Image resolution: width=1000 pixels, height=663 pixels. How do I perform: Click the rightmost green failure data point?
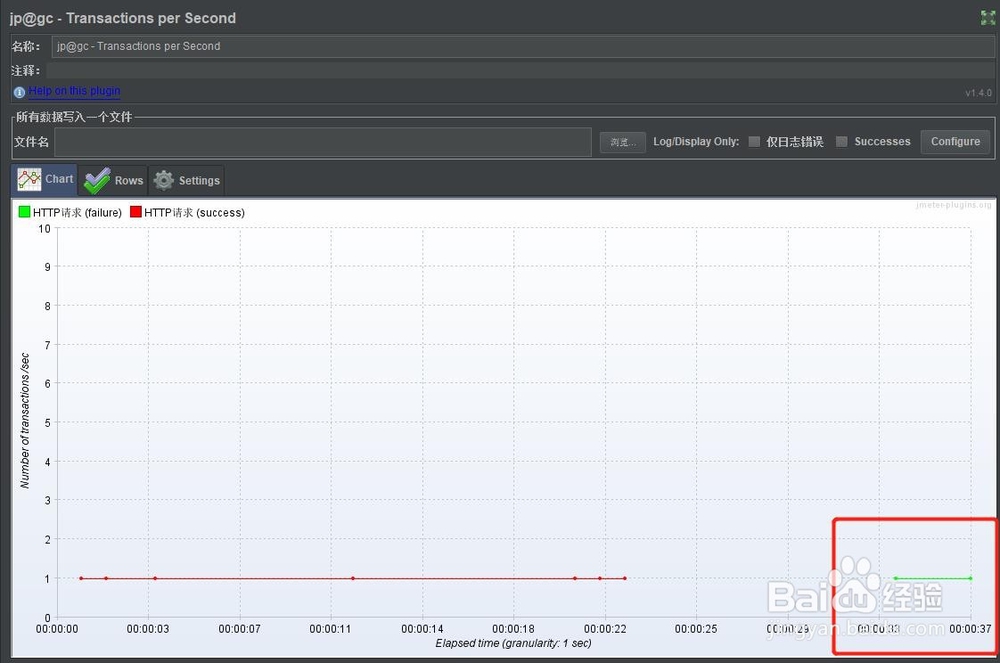coord(970,578)
